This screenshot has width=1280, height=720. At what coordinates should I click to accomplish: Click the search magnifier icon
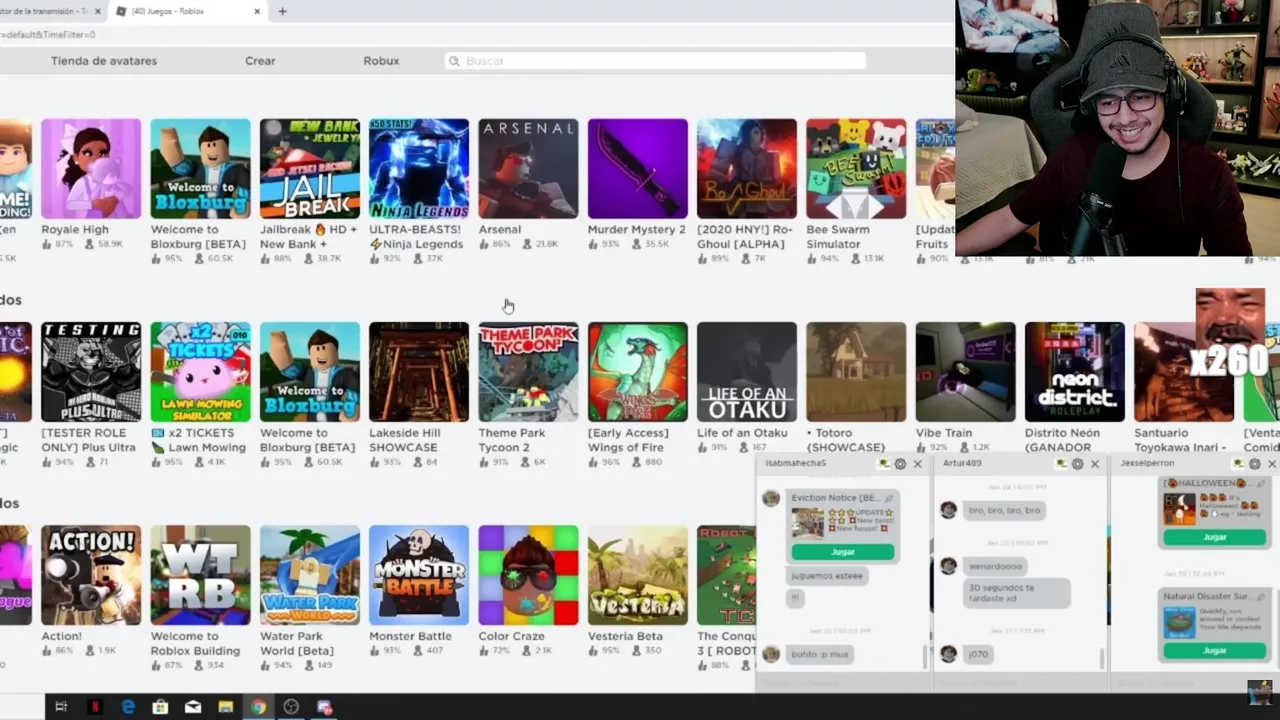click(454, 61)
